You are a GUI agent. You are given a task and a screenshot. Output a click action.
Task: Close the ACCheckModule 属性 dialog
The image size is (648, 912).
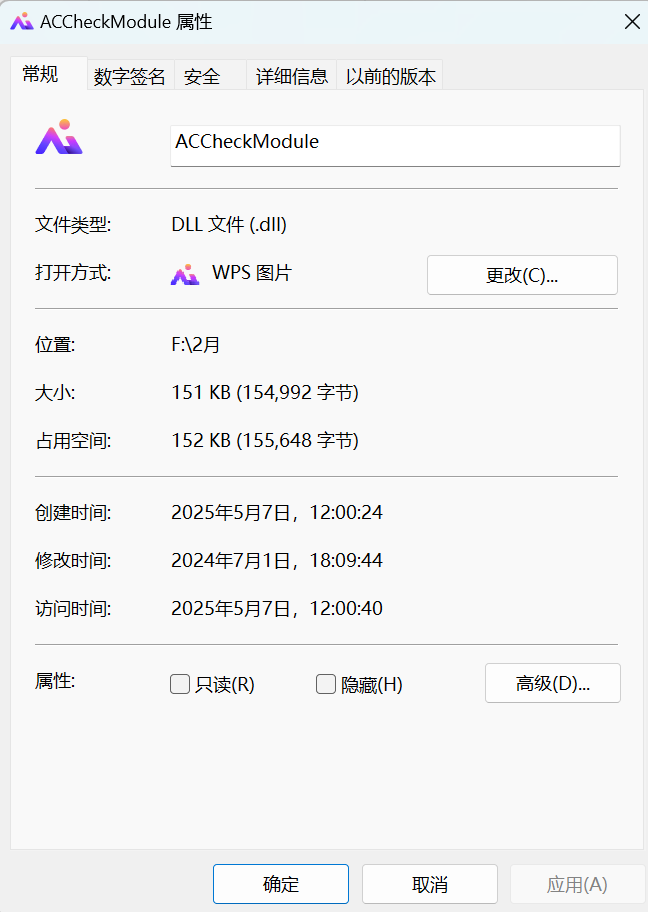632,22
